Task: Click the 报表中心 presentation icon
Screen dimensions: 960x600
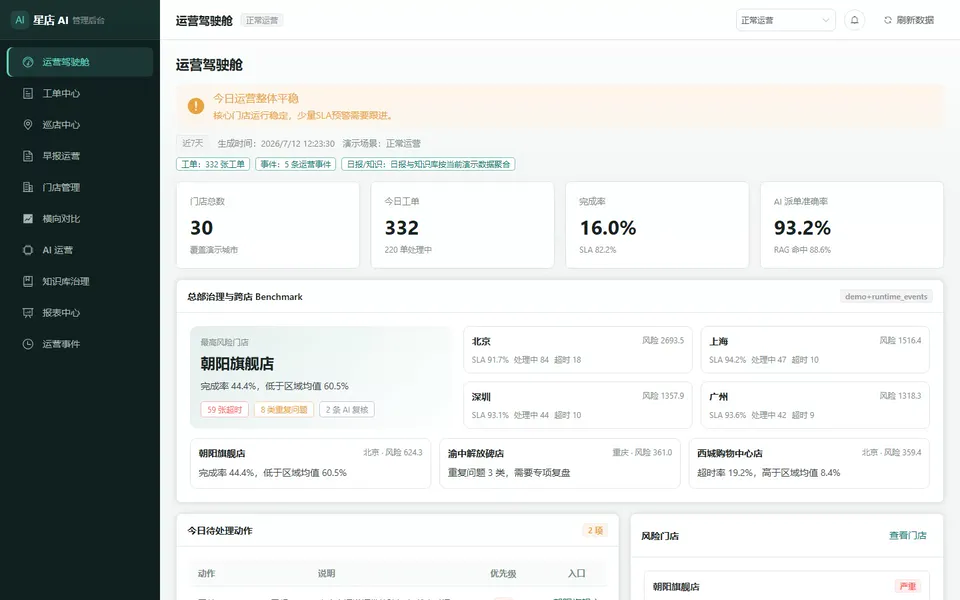Action: point(28,312)
